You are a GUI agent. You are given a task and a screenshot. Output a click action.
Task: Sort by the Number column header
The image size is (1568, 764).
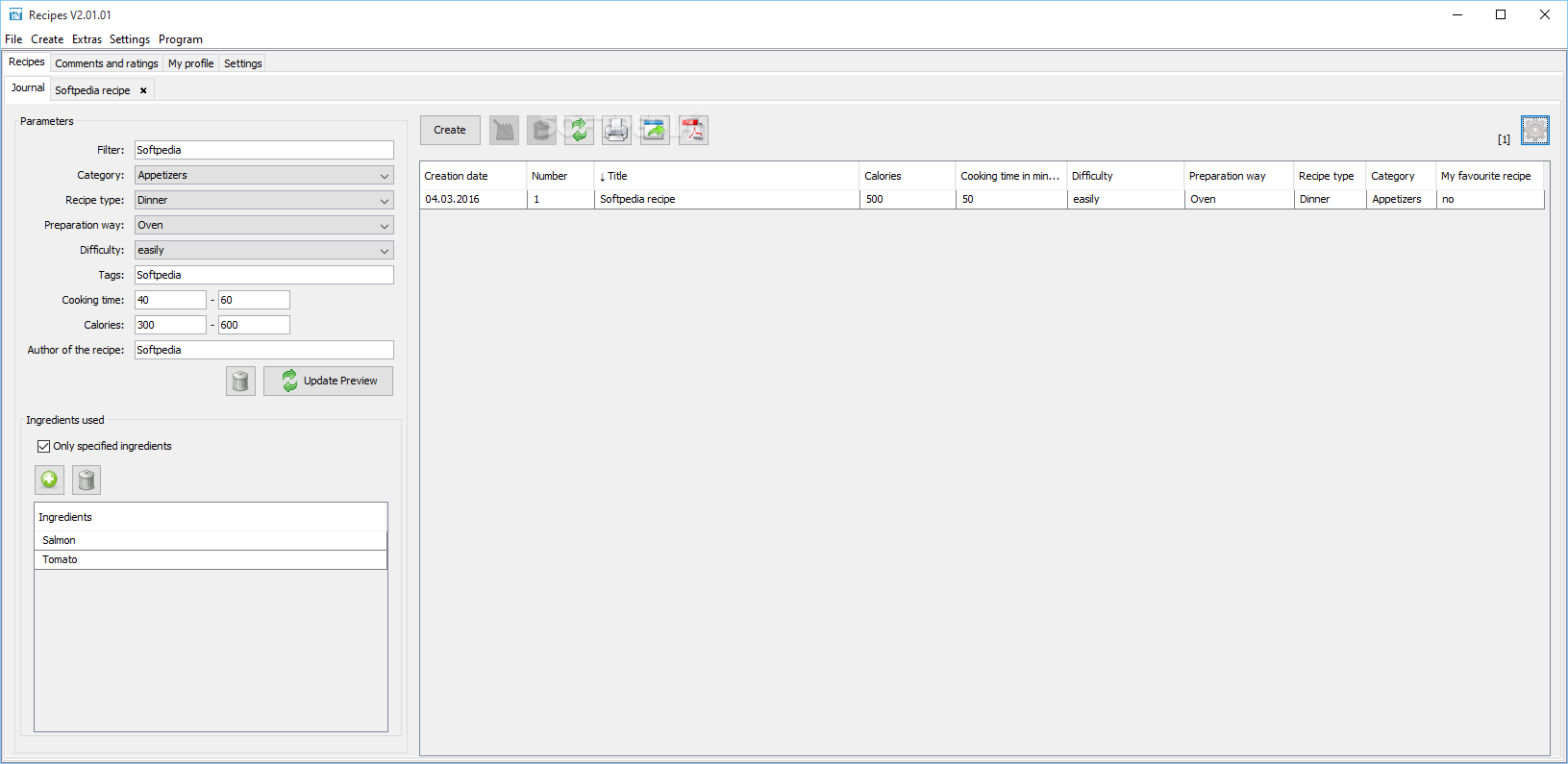(x=560, y=176)
